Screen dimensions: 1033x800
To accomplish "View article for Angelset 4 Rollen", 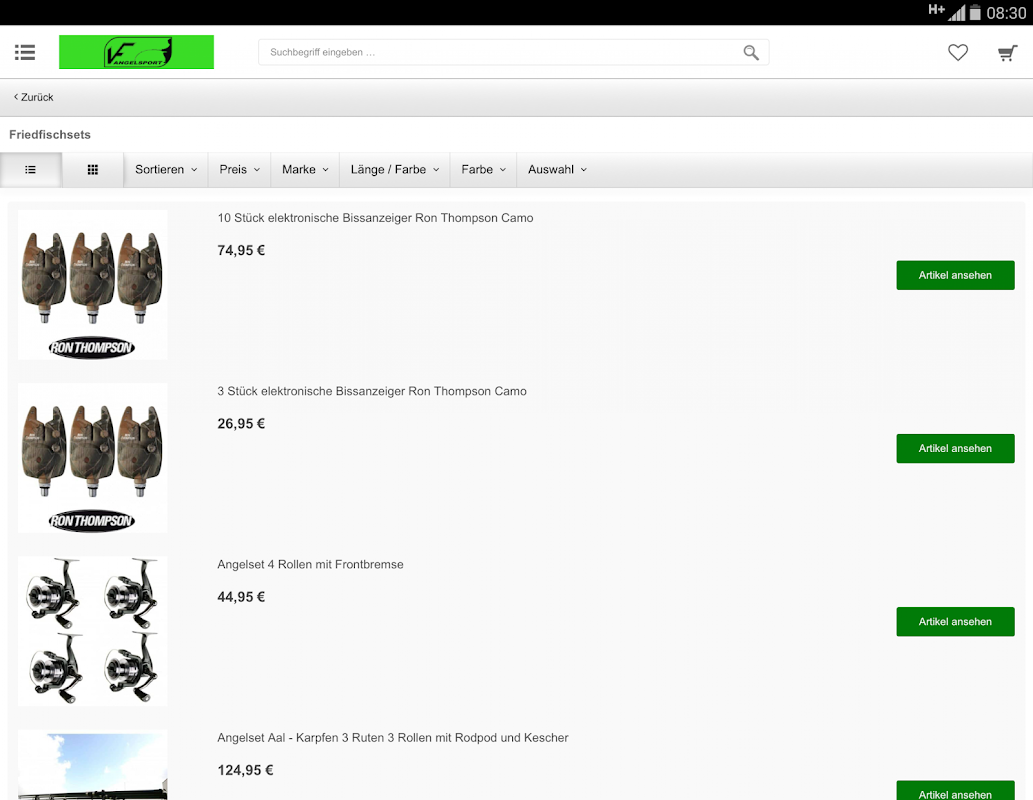I will pyautogui.click(x=955, y=621).
